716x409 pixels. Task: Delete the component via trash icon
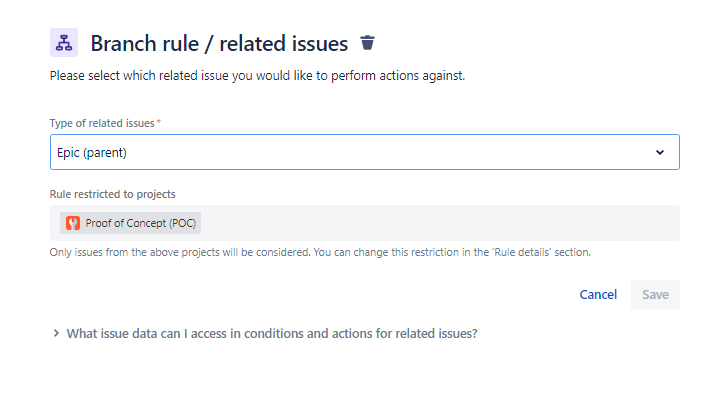pyautogui.click(x=368, y=43)
